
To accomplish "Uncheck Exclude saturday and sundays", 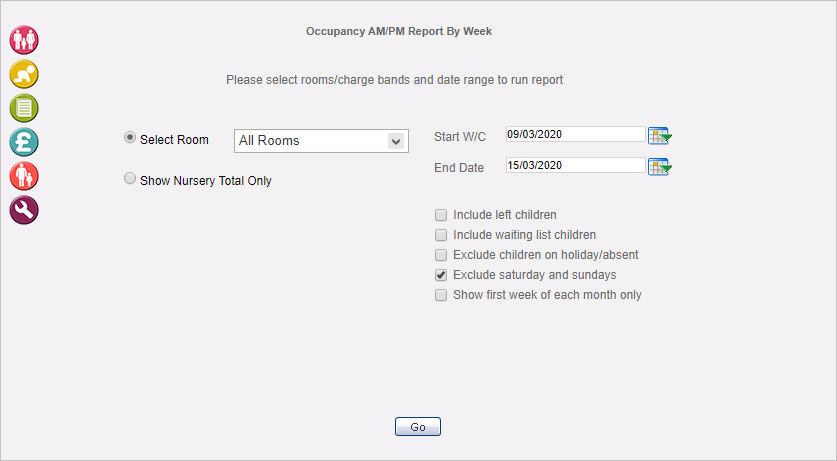I will pyautogui.click(x=441, y=275).
